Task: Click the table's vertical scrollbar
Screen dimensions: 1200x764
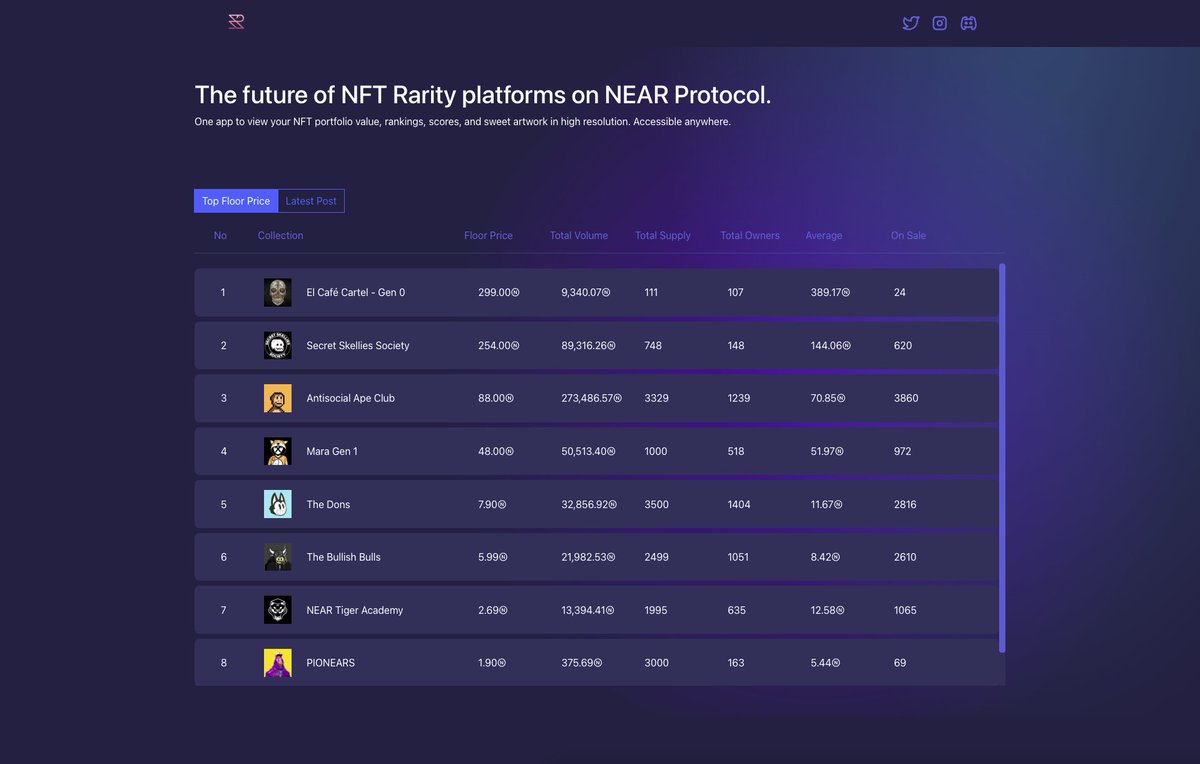Action: [1002, 458]
